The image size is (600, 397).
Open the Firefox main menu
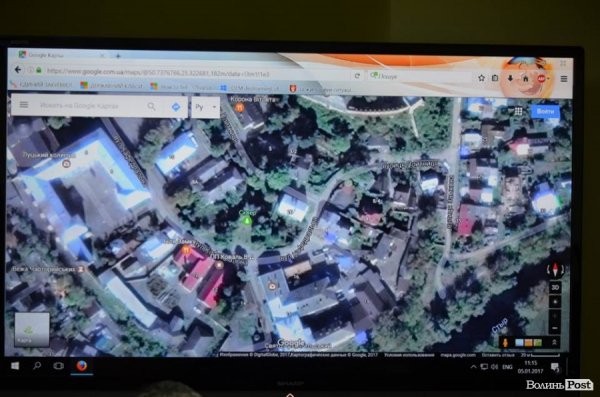pos(564,78)
